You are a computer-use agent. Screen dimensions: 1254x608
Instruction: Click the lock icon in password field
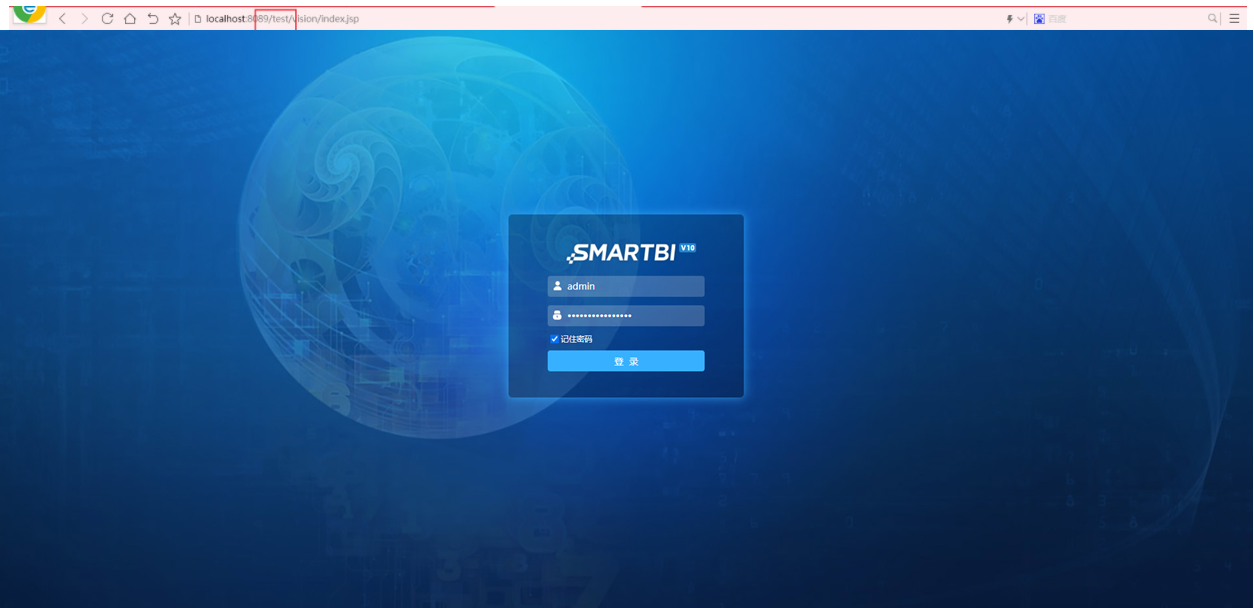pos(557,315)
